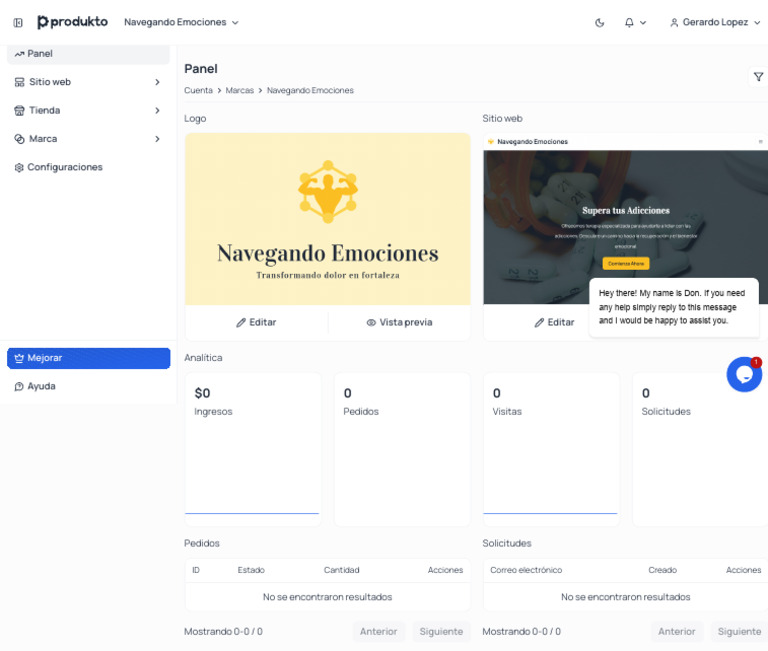Open the blue chat launcher bubble
The image size is (768, 651).
point(744,374)
